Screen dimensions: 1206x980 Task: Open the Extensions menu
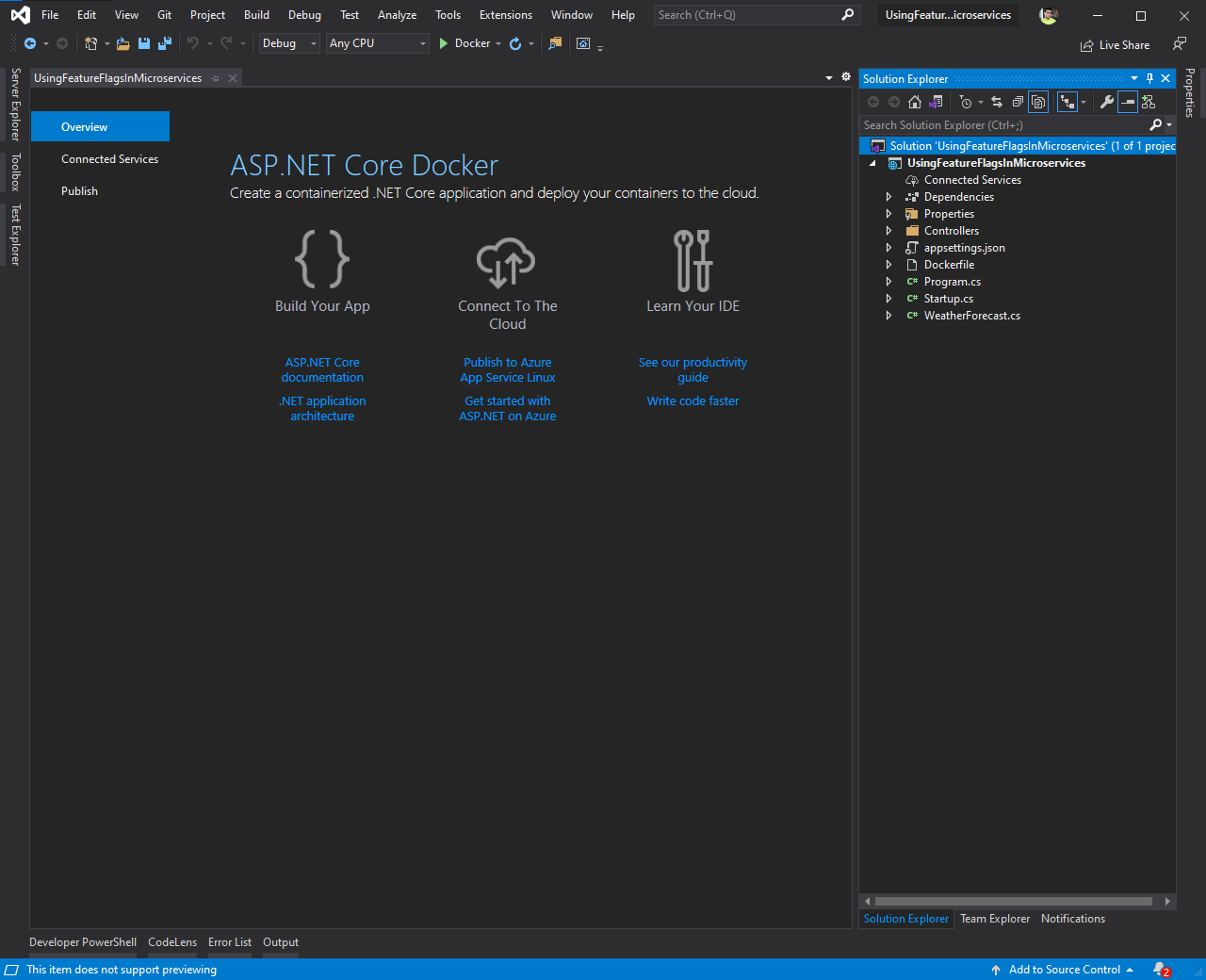[505, 15]
